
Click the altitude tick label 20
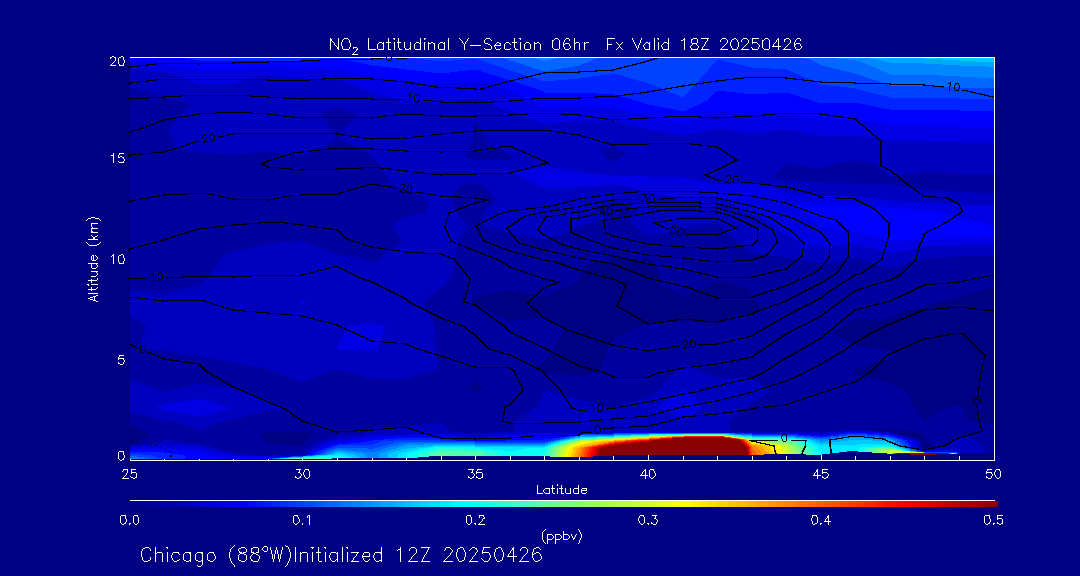click(117, 61)
